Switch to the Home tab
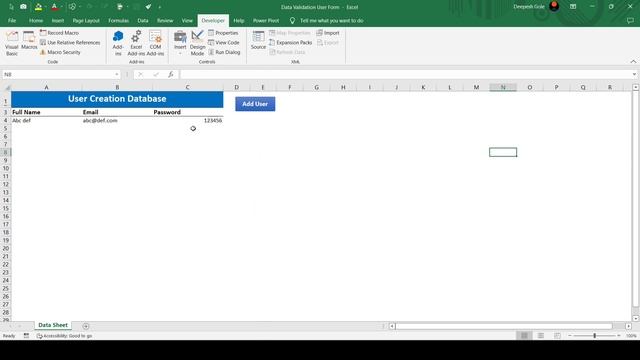 [x=36, y=20]
